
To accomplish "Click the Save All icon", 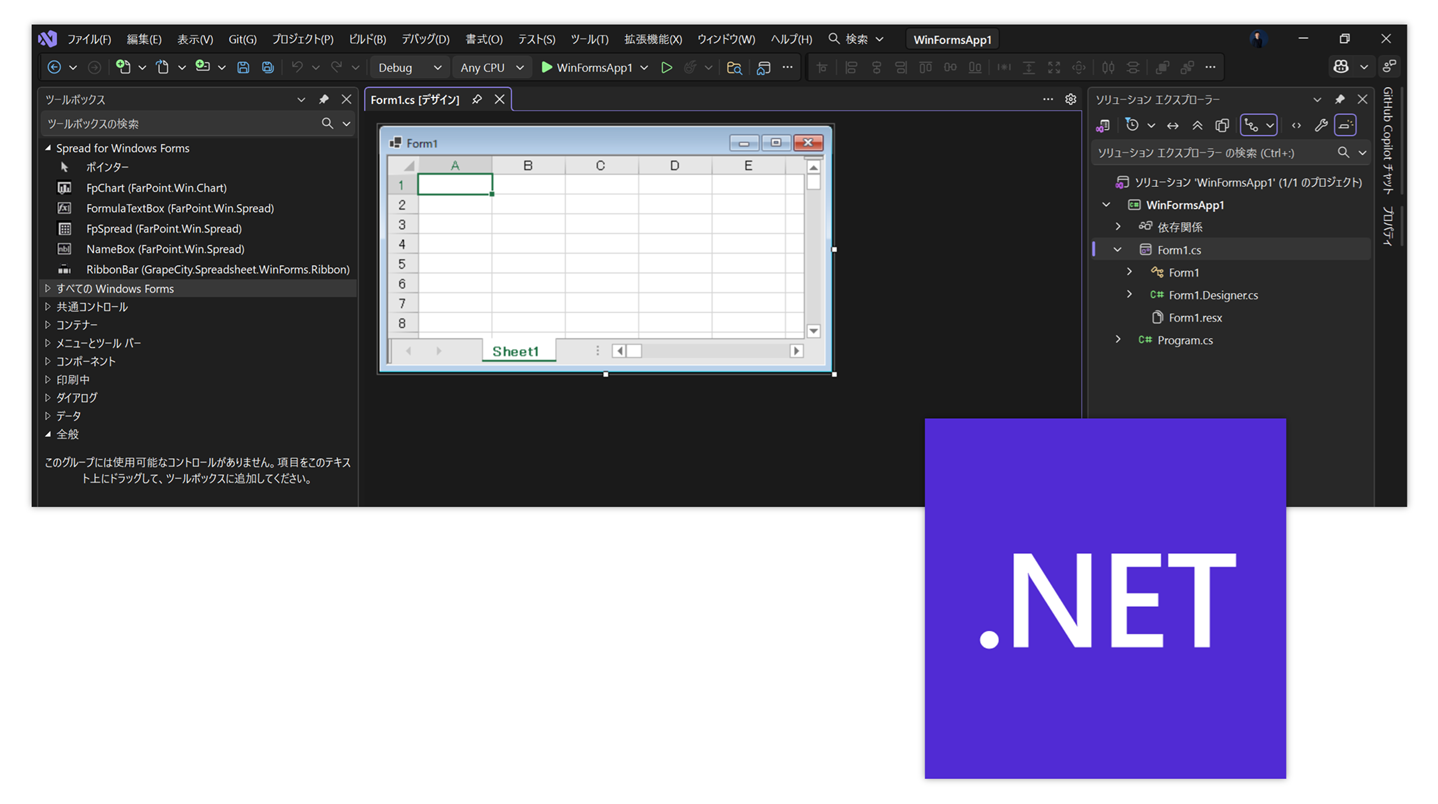I will tap(268, 67).
